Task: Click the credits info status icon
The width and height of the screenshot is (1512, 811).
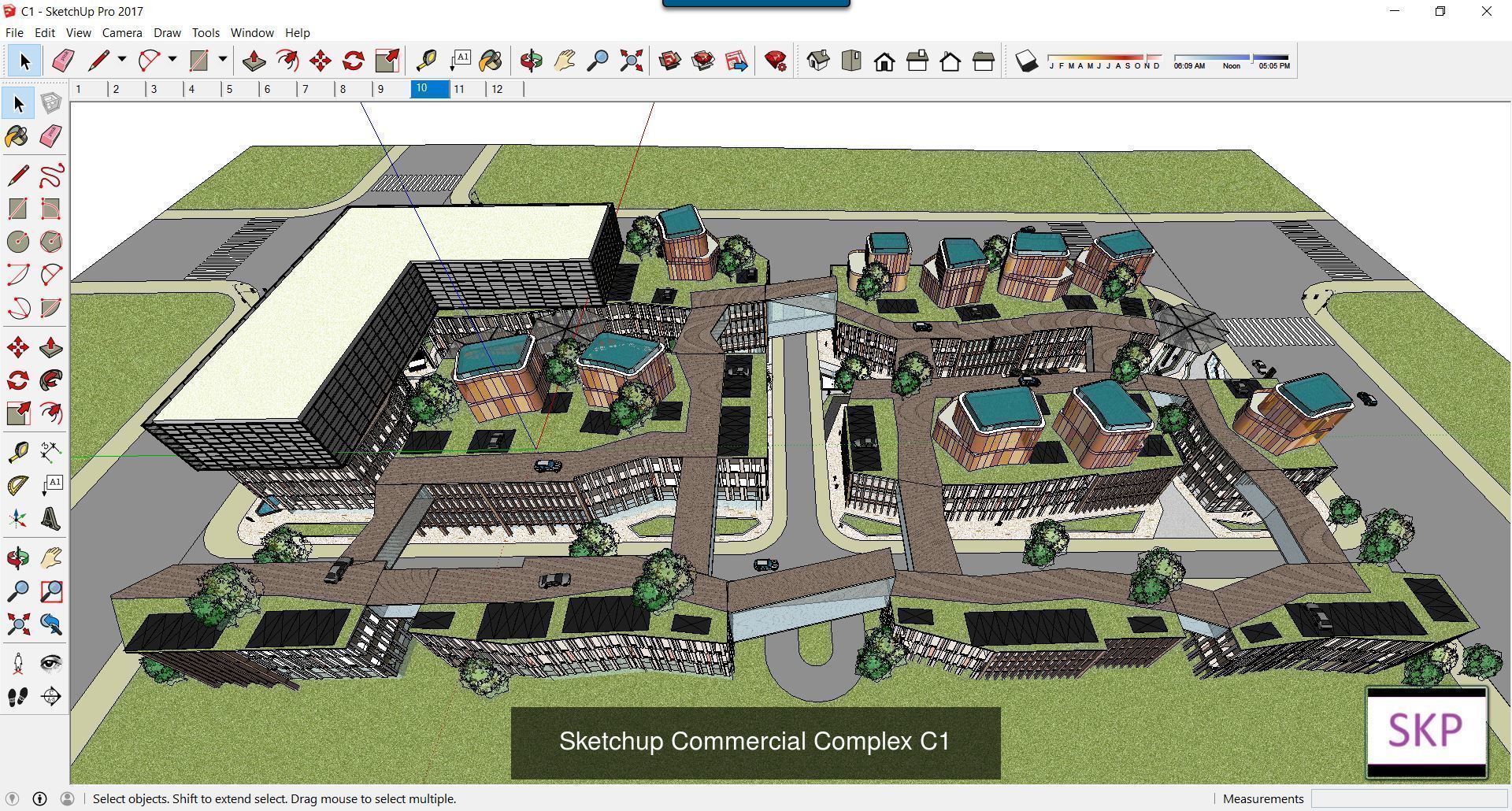Action: pos(39,798)
